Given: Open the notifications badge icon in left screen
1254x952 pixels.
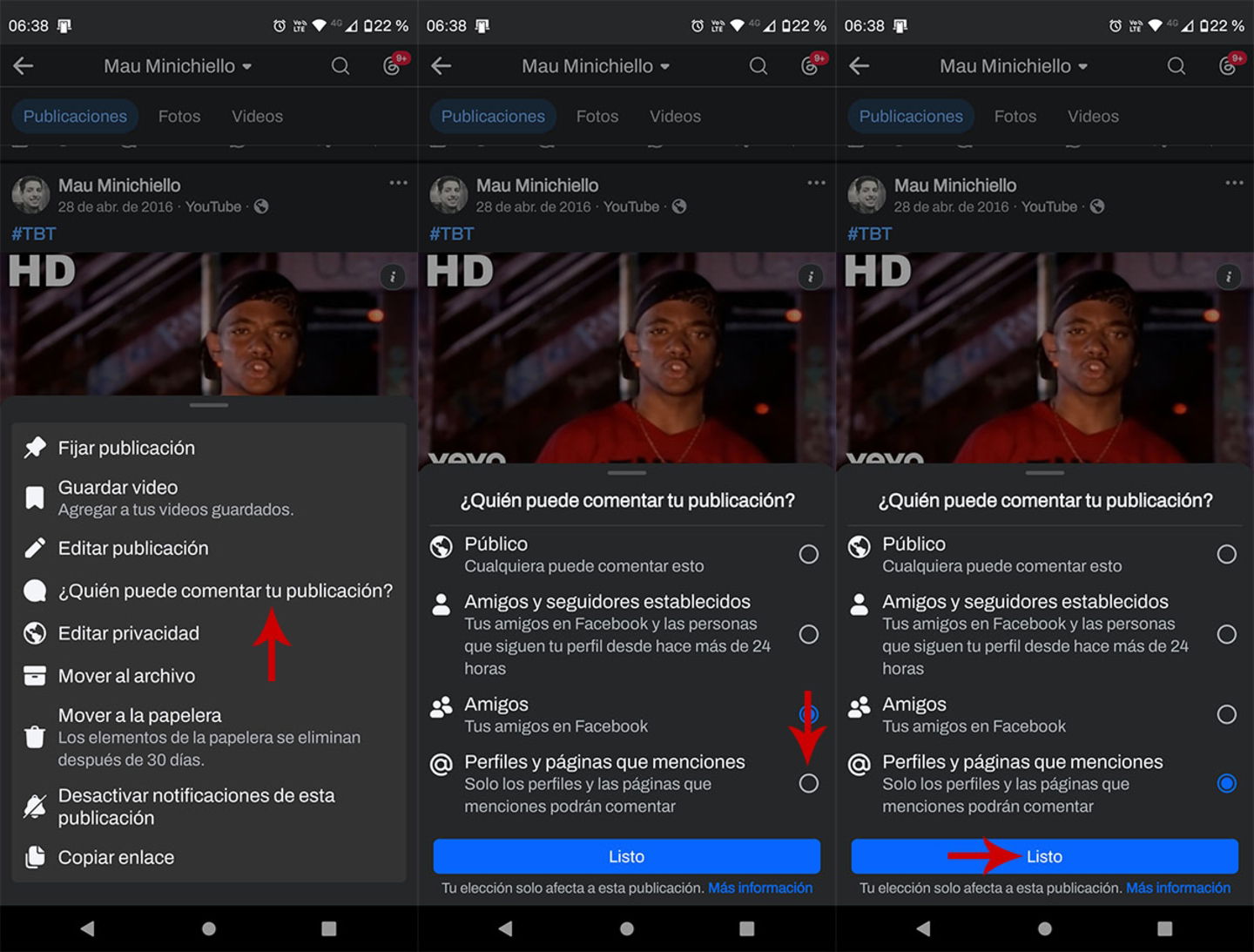Looking at the screenshot, I should 394,64.
